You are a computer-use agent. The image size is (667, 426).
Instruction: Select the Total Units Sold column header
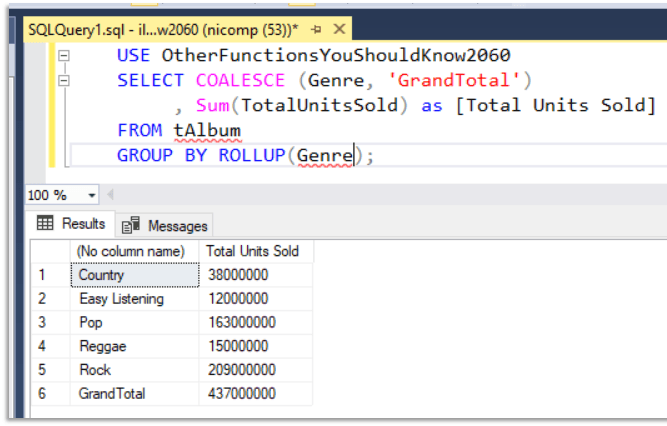point(255,251)
